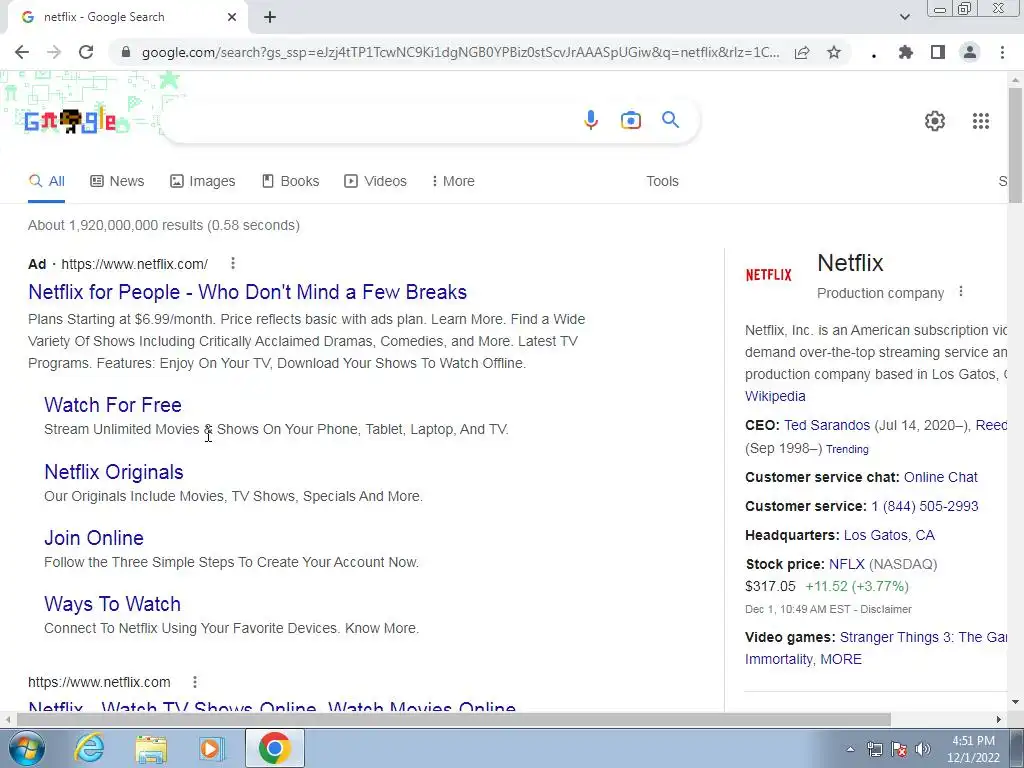
Task: Click the padlock site info icon
Action: 126,52
